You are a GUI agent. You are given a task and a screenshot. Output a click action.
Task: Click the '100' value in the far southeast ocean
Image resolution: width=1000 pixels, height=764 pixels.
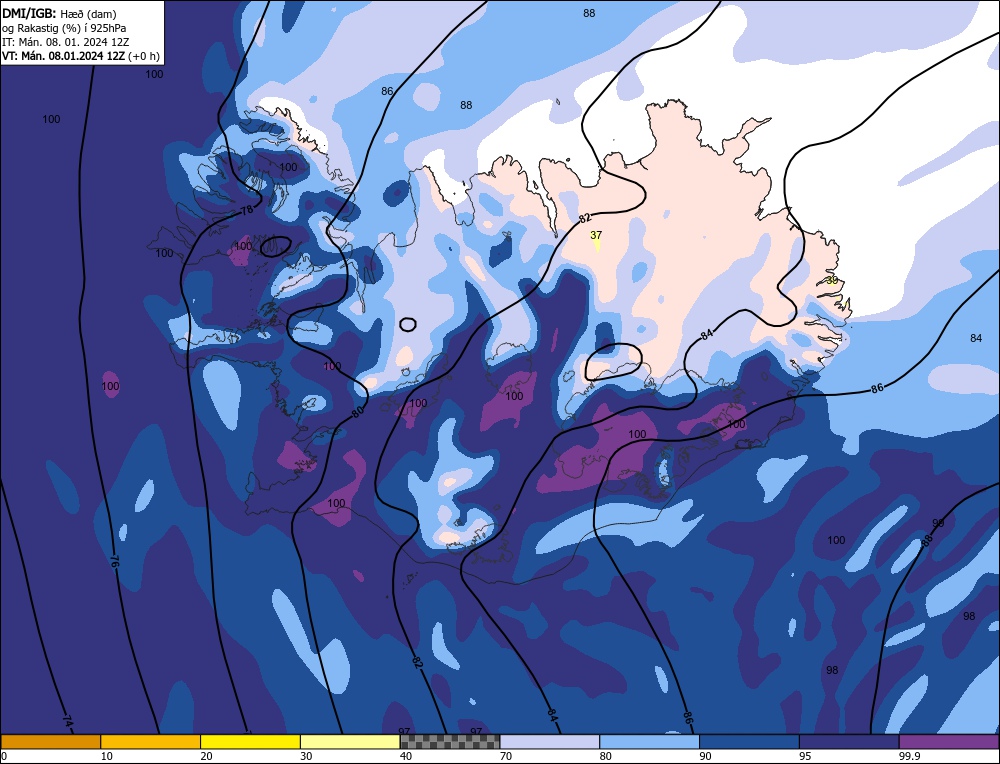[x=836, y=540]
